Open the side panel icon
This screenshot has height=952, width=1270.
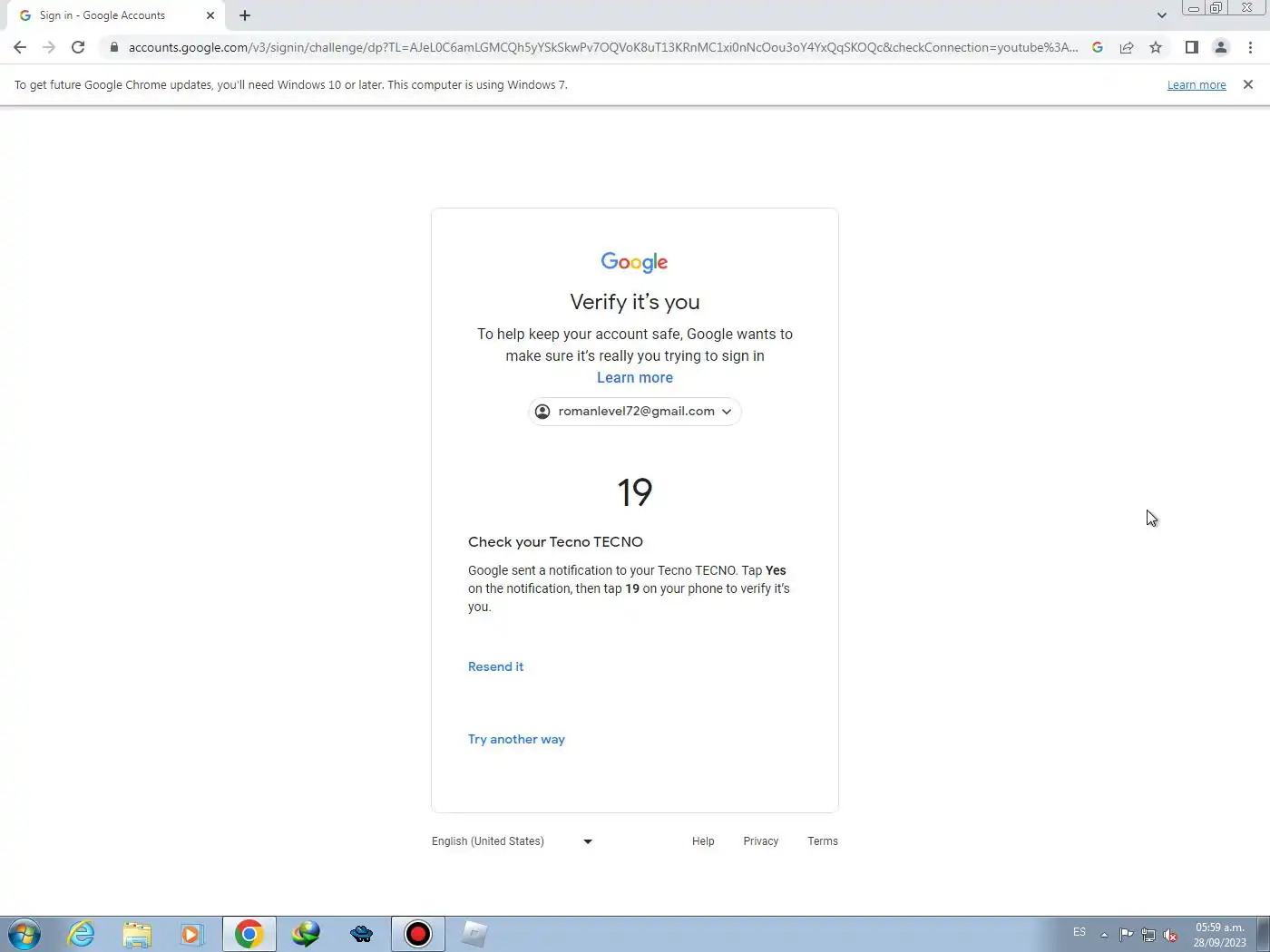pyautogui.click(x=1192, y=47)
